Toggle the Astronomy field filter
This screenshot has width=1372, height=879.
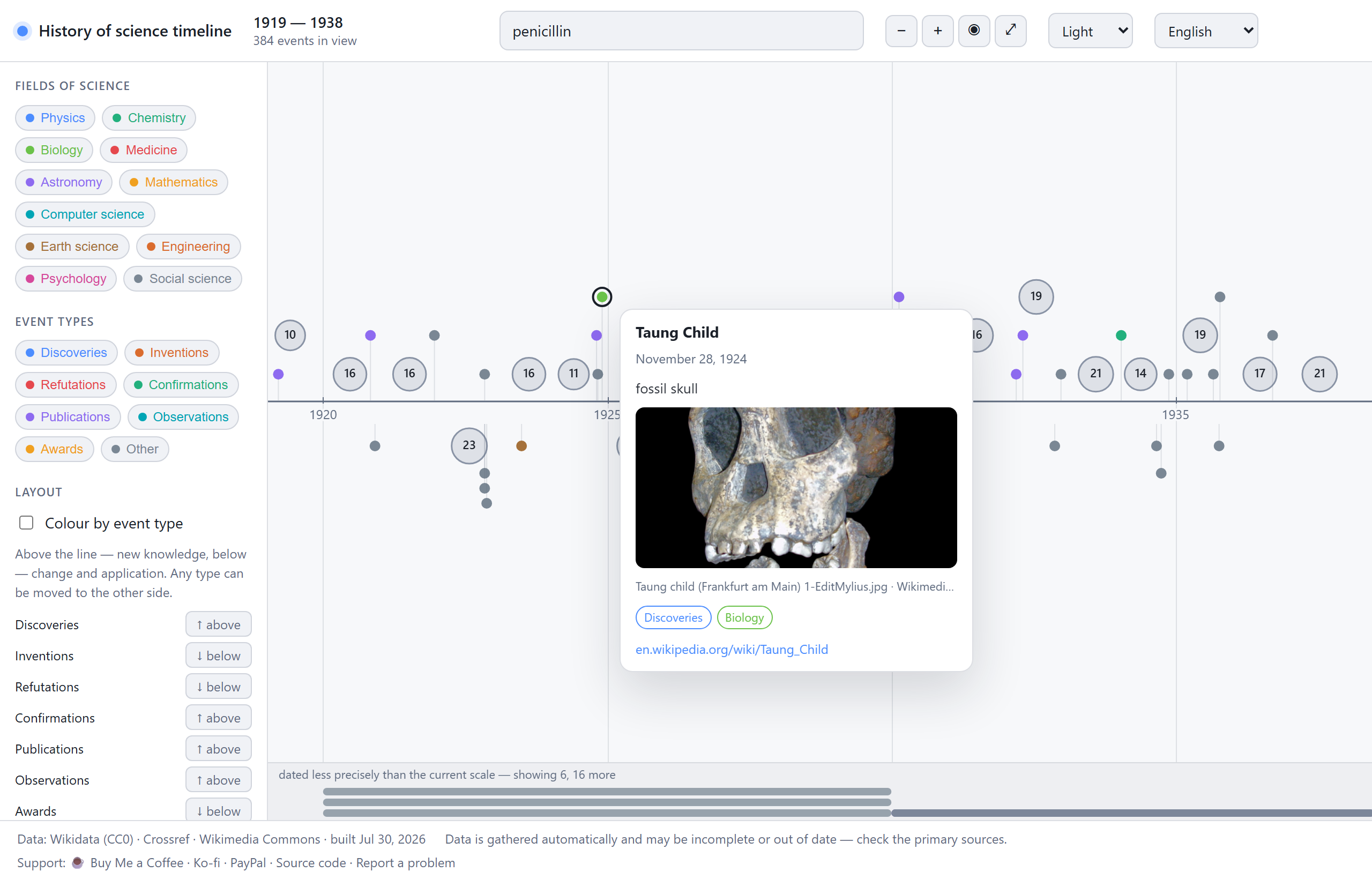point(64,183)
